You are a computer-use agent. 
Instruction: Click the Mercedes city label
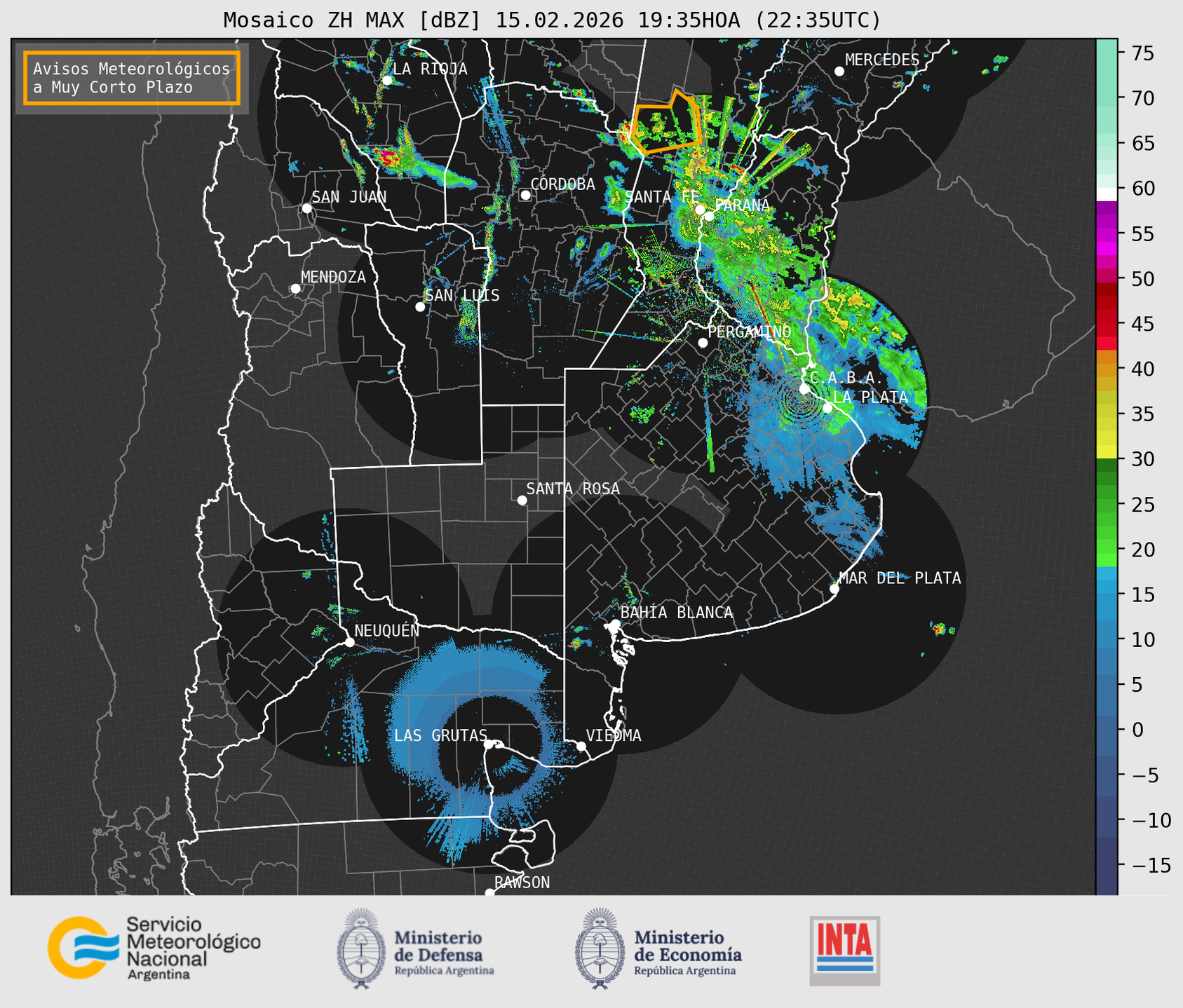pyautogui.click(x=882, y=60)
